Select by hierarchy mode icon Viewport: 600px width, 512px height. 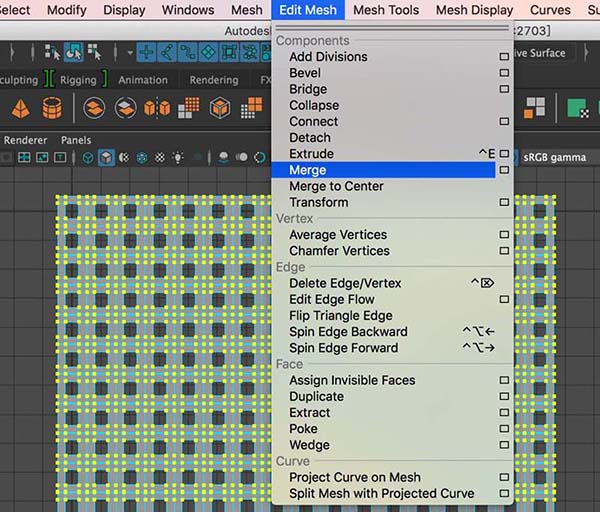52,52
